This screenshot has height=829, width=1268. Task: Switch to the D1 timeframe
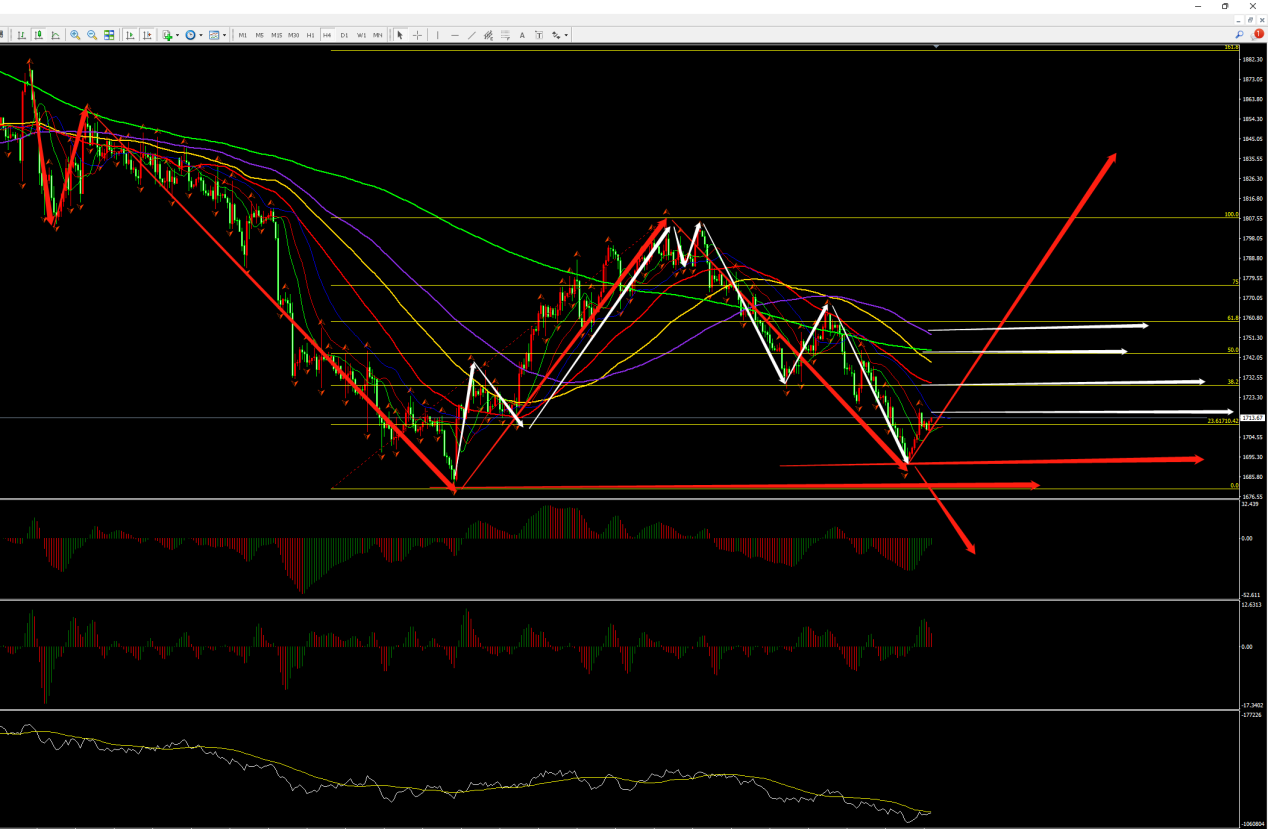(344, 35)
